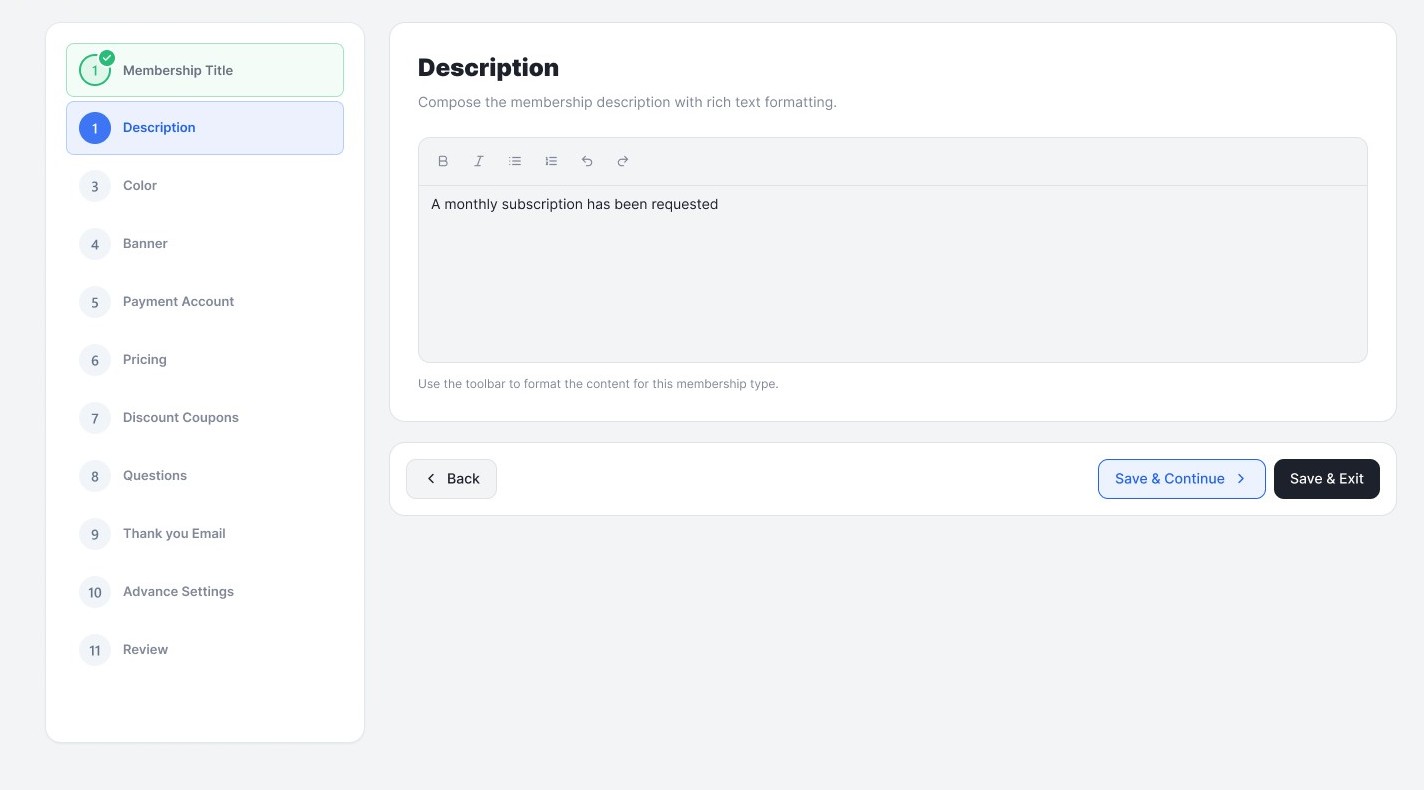Image resolution: width=1424 pixels, height=790 pixels.
Task: Insert a bulleted list
Action: tap(515, 161)
